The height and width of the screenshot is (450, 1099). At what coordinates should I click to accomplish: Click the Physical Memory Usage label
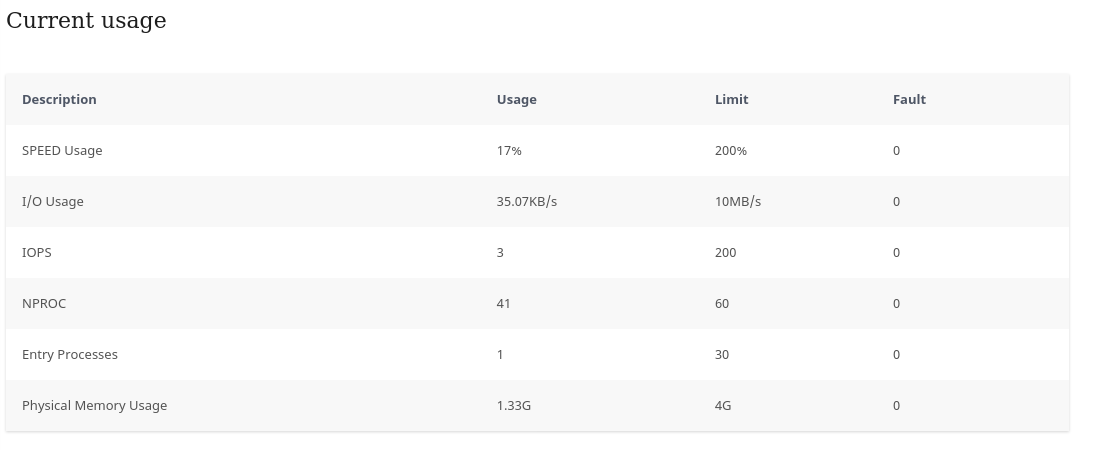pyautogui.click(x=95, y=406)
